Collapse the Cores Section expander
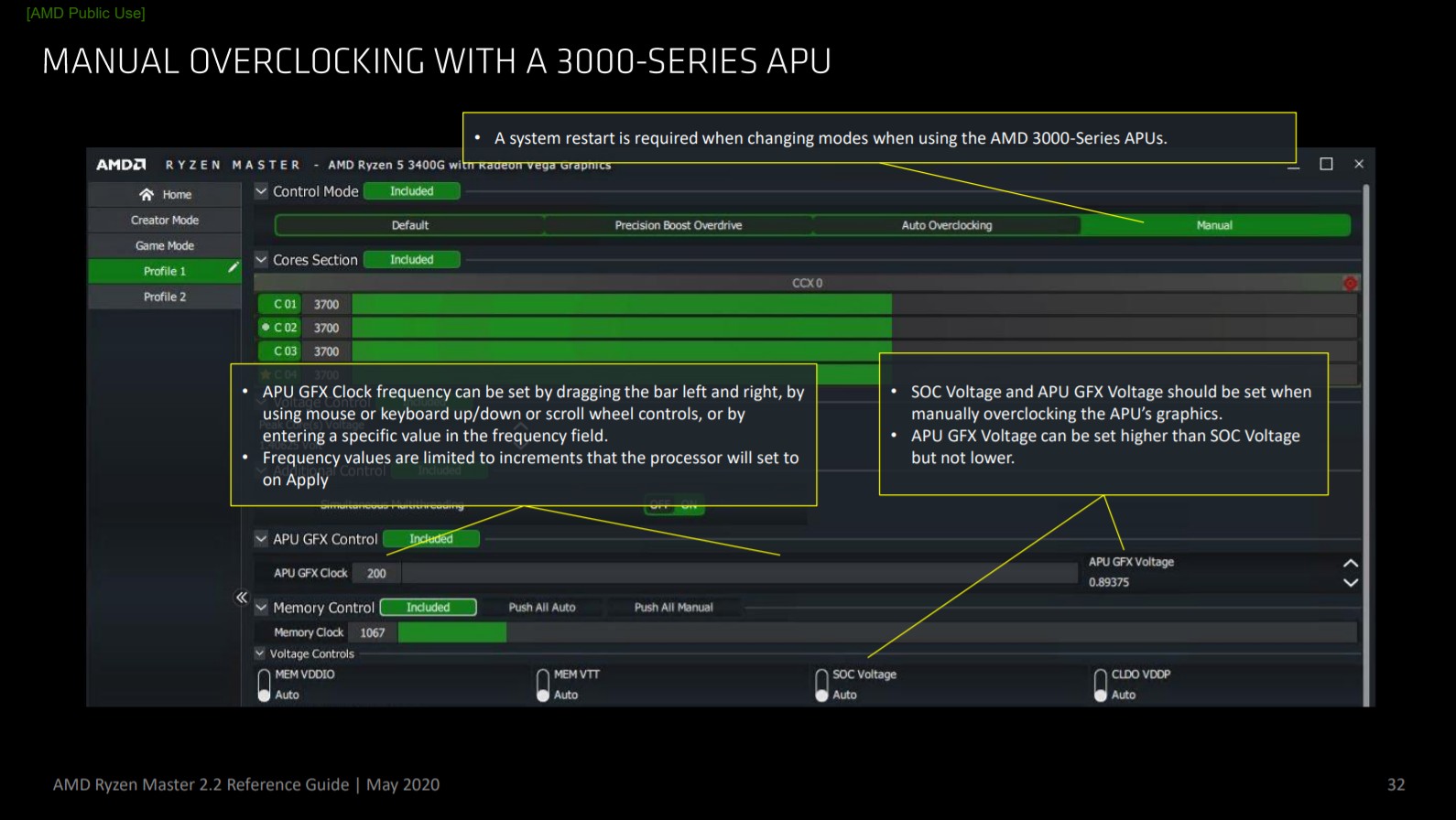Image resolution: width=1456 pixels, height=820 pixels. coord(260,259)
